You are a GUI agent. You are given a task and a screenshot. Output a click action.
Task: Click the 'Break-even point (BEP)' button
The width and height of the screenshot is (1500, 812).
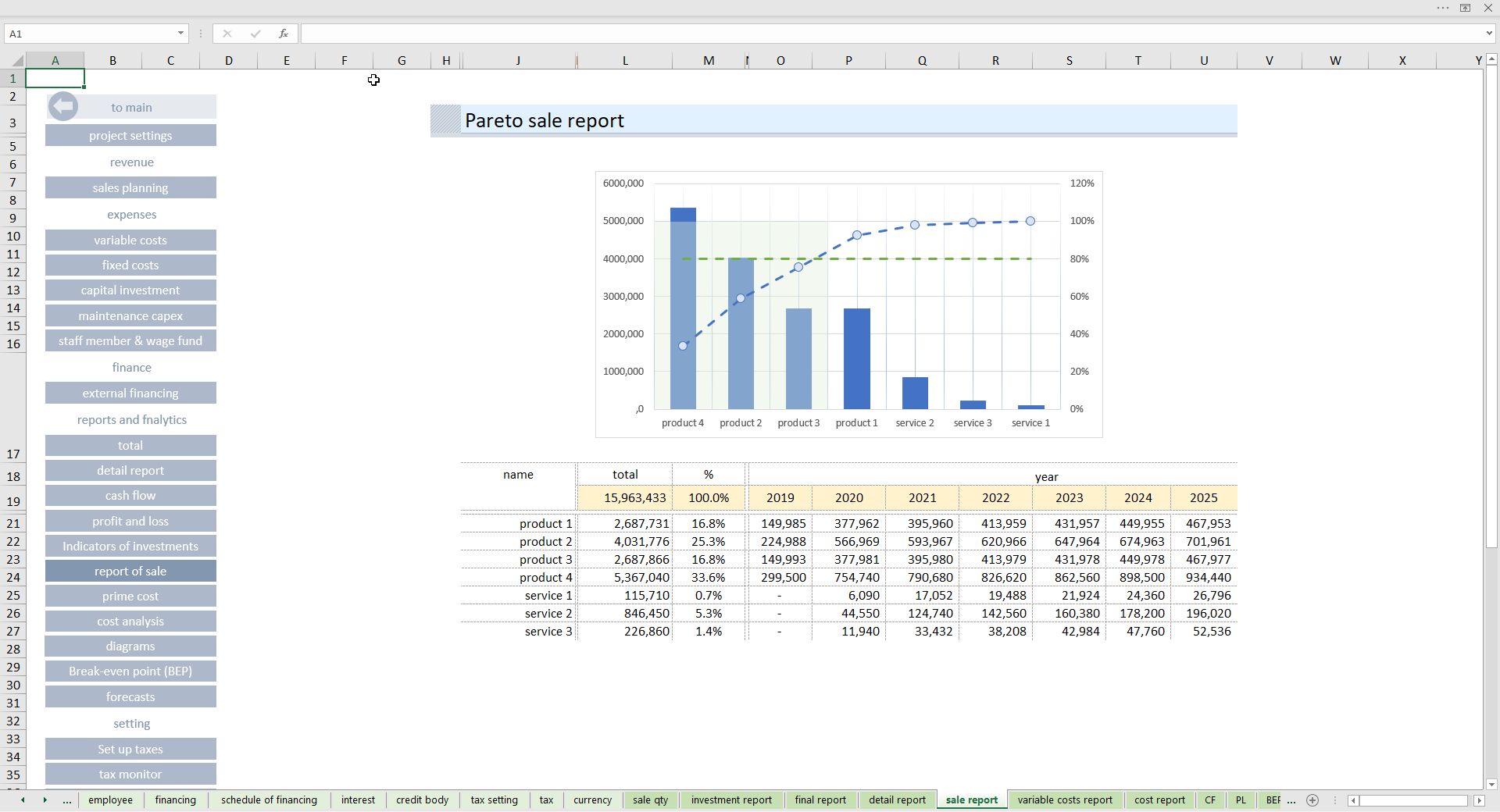click(x=130, y=671)
